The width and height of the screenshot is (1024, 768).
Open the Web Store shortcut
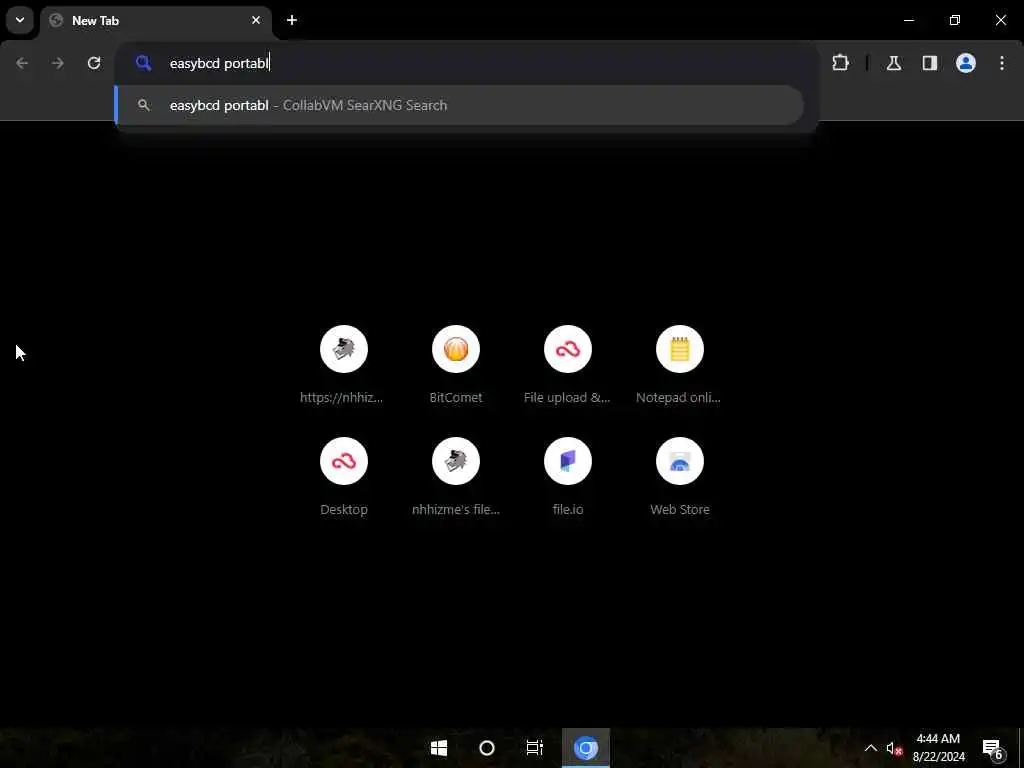[679, 477]
